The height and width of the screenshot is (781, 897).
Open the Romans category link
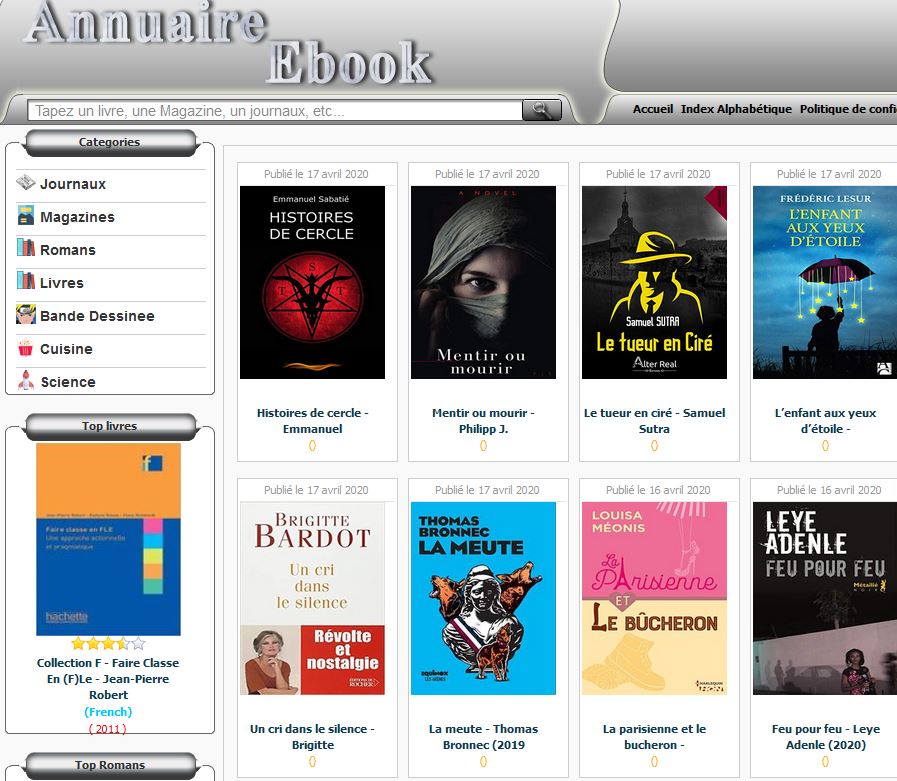[68, 250]
